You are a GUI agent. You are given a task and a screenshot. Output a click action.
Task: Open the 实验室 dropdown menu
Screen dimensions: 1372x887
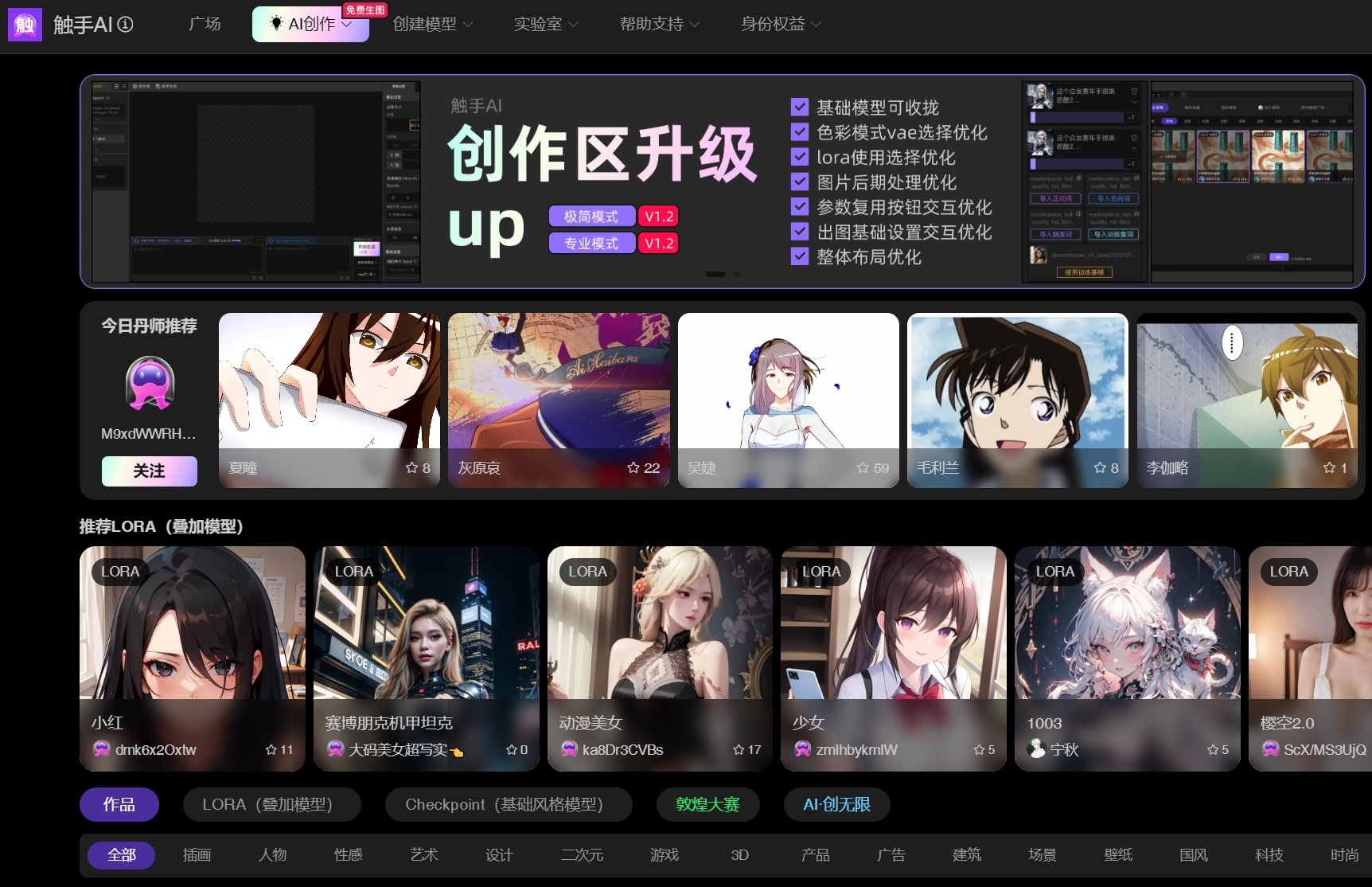pos(544,24)
